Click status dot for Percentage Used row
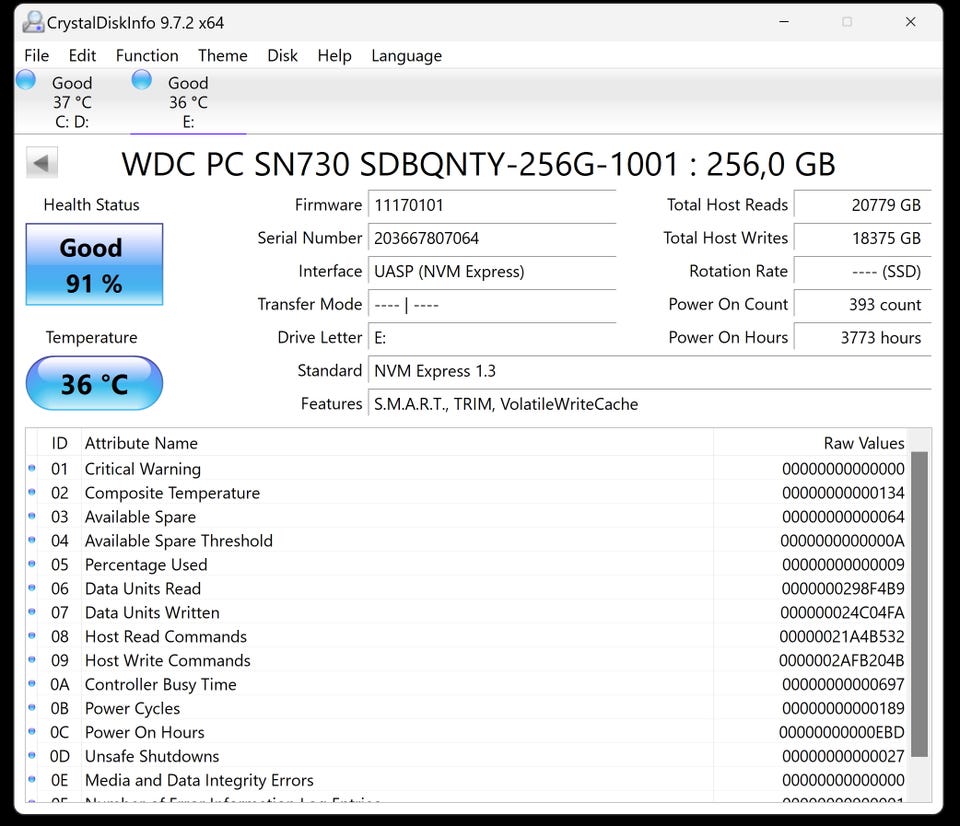Screen dimensions: 960x826 pyautogui.click(x=31, y=564)
